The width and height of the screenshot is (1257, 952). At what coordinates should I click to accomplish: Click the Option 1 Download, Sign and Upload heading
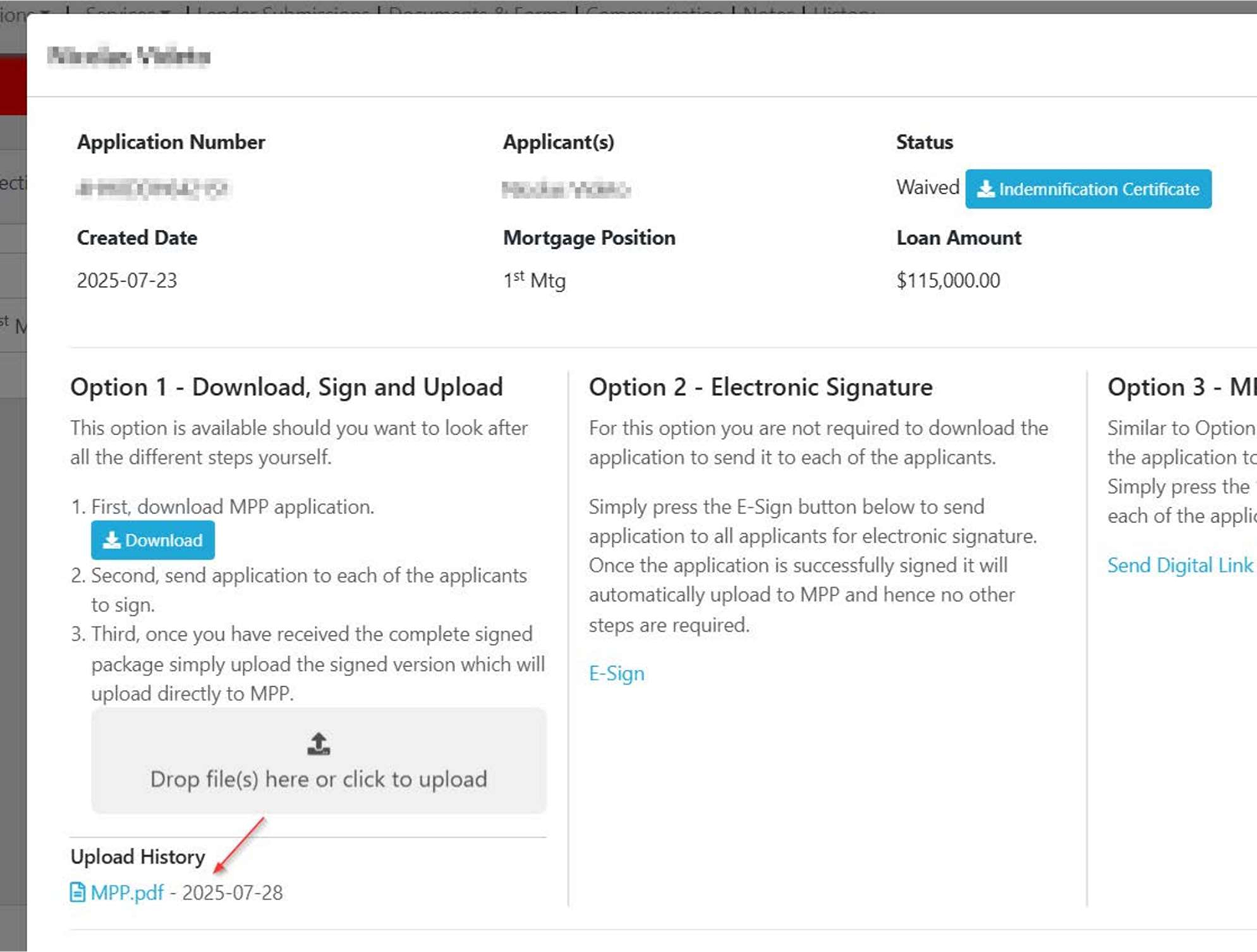[x=286, y=387]
